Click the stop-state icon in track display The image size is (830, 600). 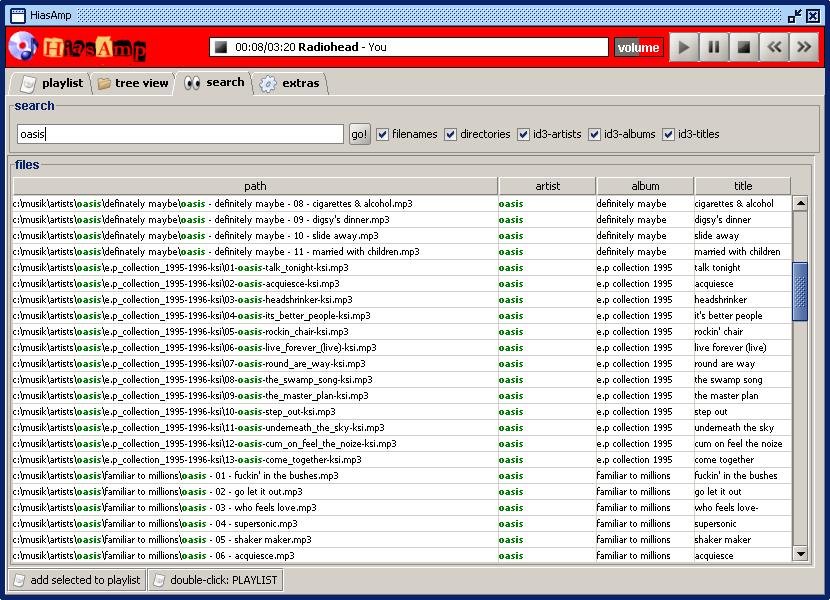(x=221, y=47)
